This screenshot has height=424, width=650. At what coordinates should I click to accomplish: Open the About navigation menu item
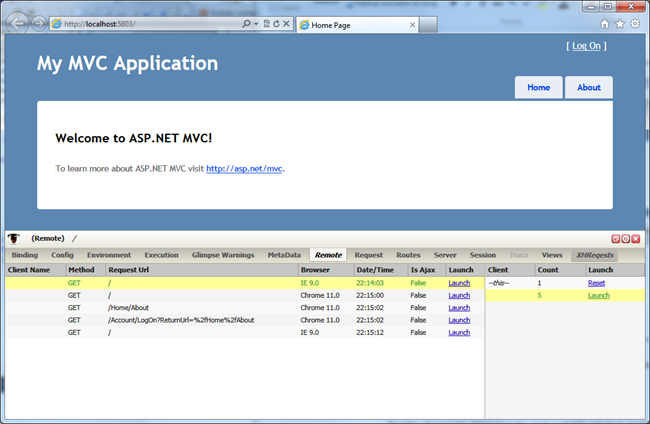(x=588, y=87)
